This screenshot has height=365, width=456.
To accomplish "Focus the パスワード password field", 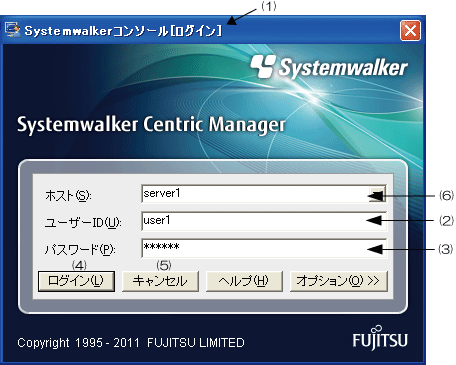I will coord(264,248).
